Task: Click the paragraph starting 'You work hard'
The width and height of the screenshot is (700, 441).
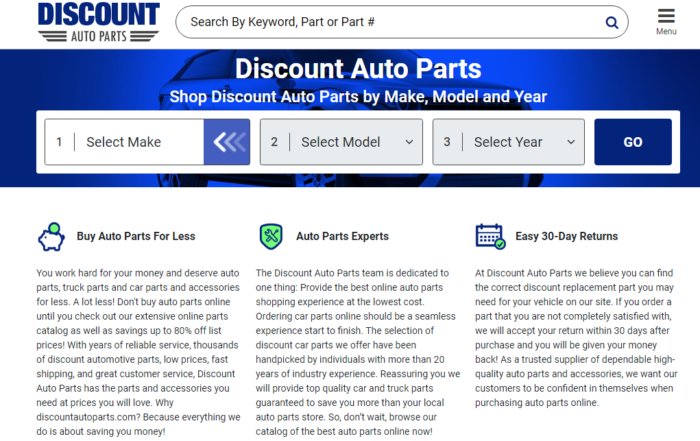Action: click(x=138, y=352)
